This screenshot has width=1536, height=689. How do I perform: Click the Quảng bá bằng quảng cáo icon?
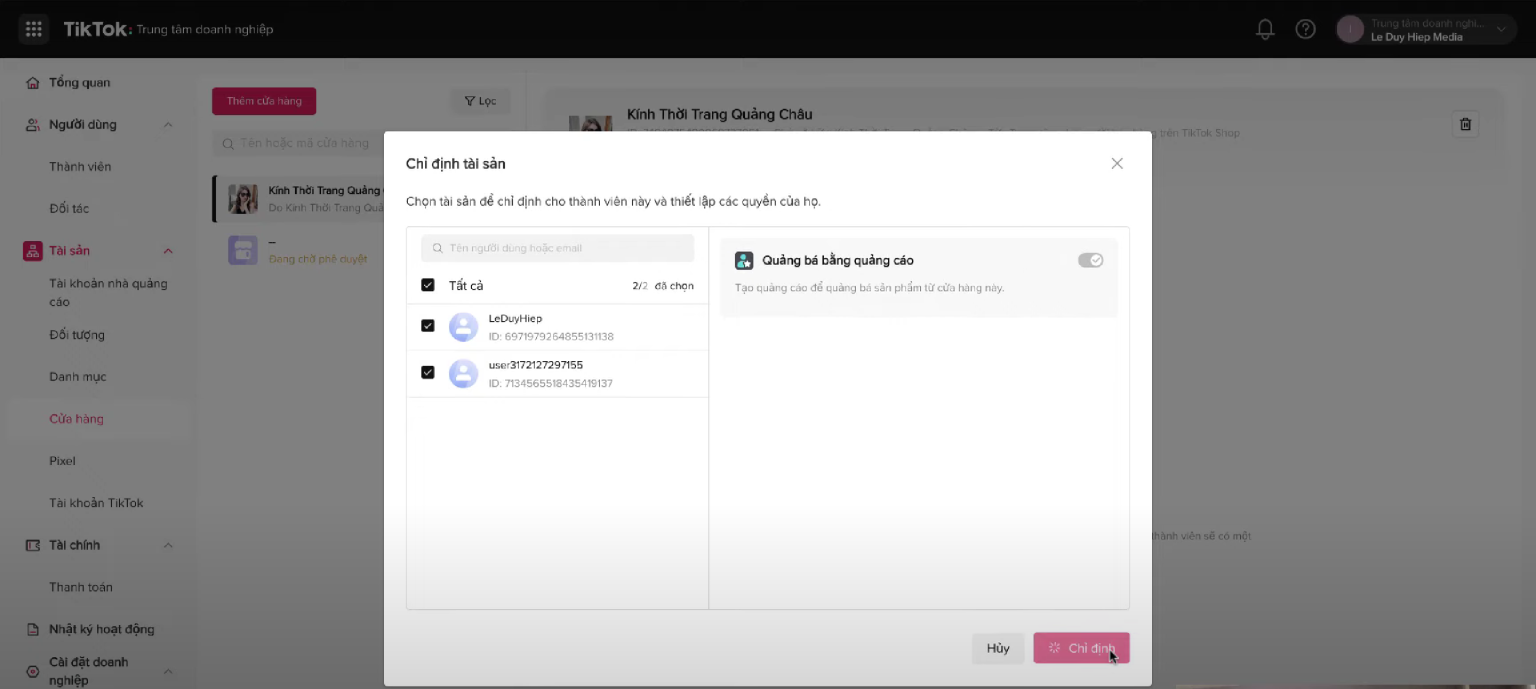point(744,260)
